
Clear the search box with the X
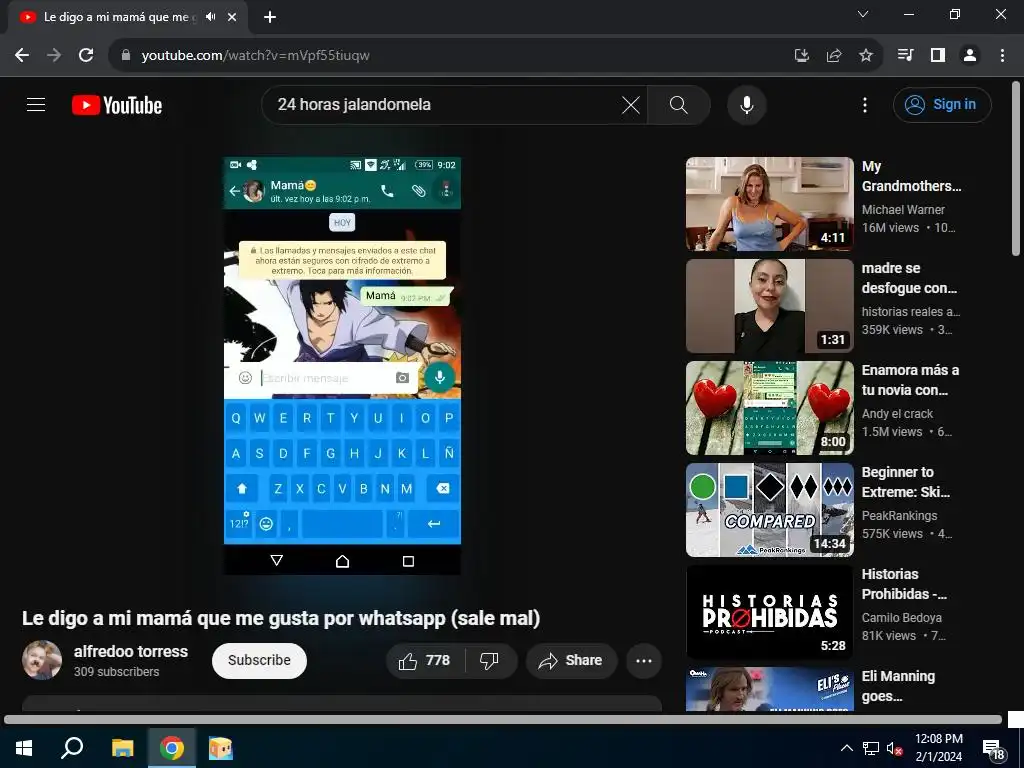click(x=630, y=104)
